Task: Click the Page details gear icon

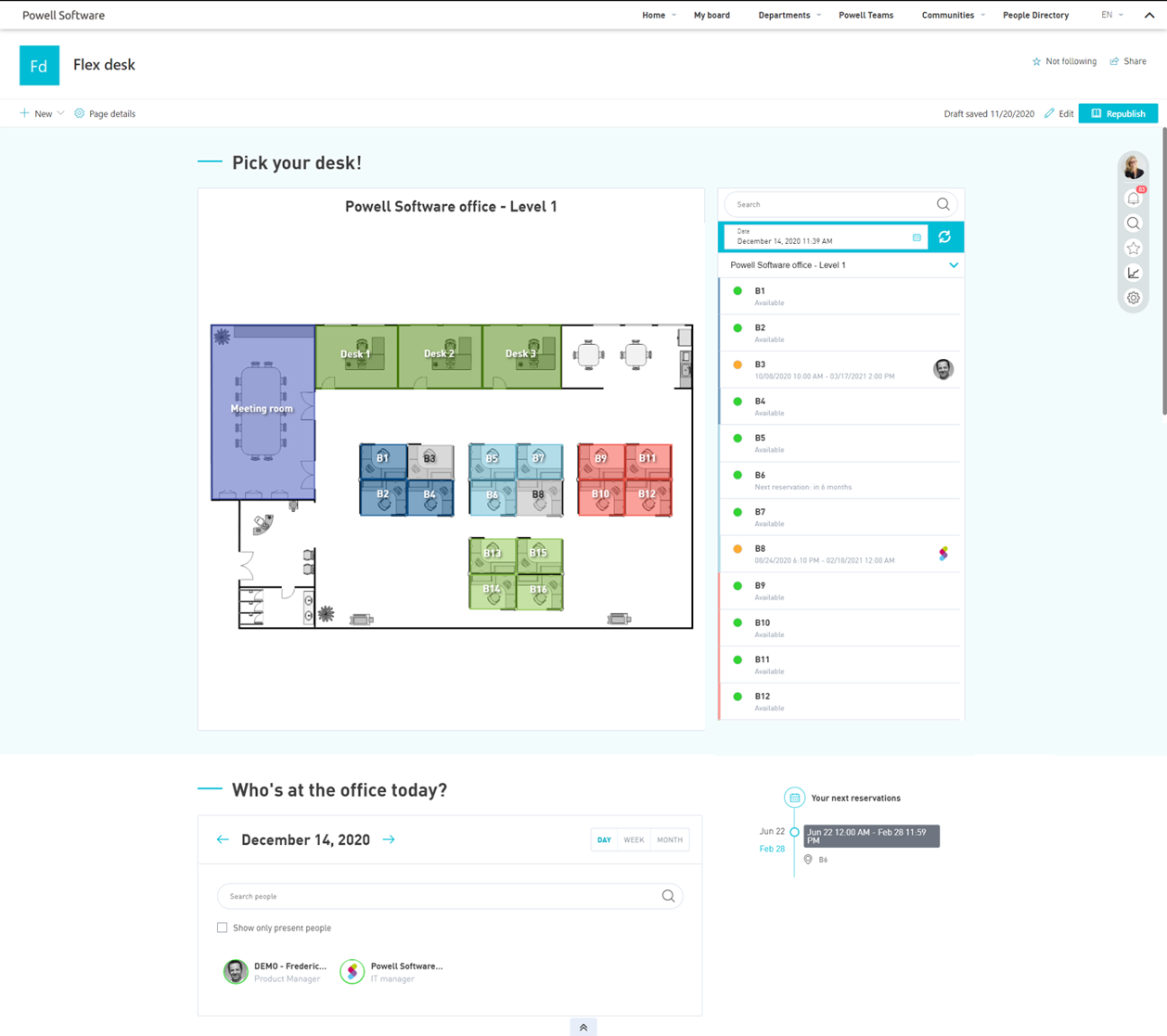Action: [x=79, y=113]
